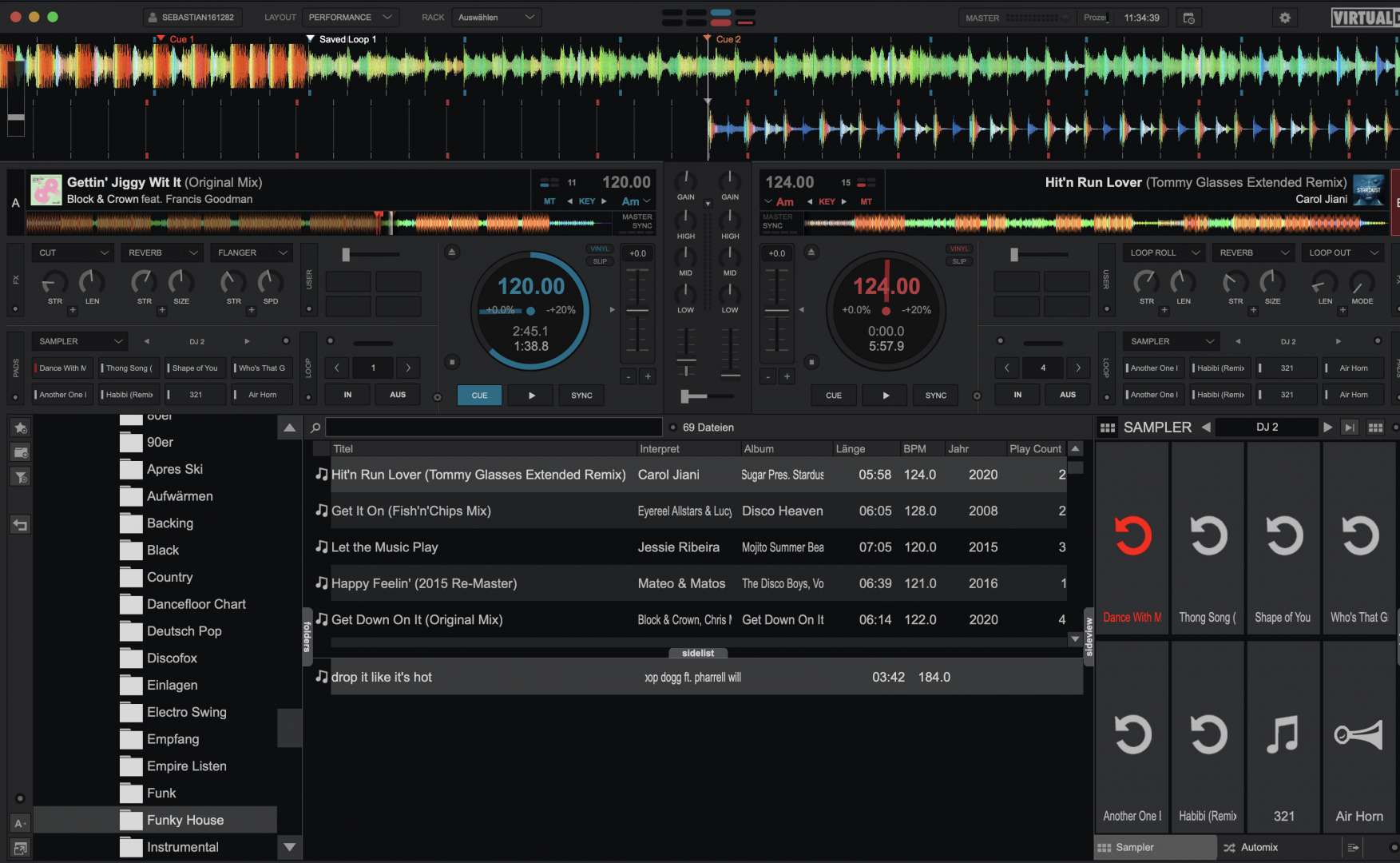Click loop IN on deck A
The height and width of the screenshot is (863, 1400).
(347, 395)
